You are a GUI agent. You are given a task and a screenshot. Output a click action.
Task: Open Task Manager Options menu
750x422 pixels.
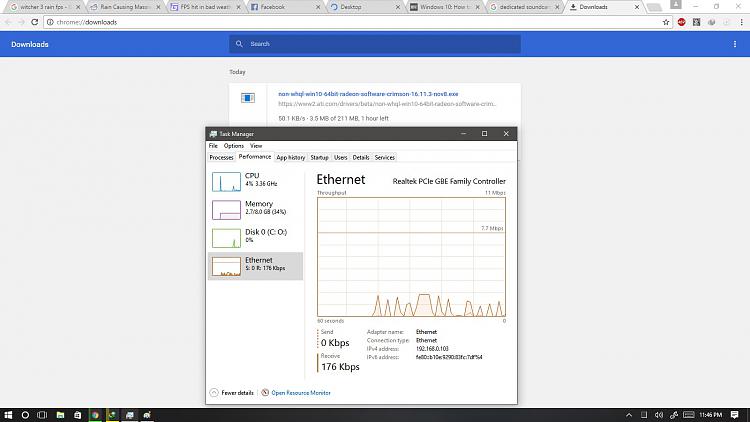click(233, 146)
